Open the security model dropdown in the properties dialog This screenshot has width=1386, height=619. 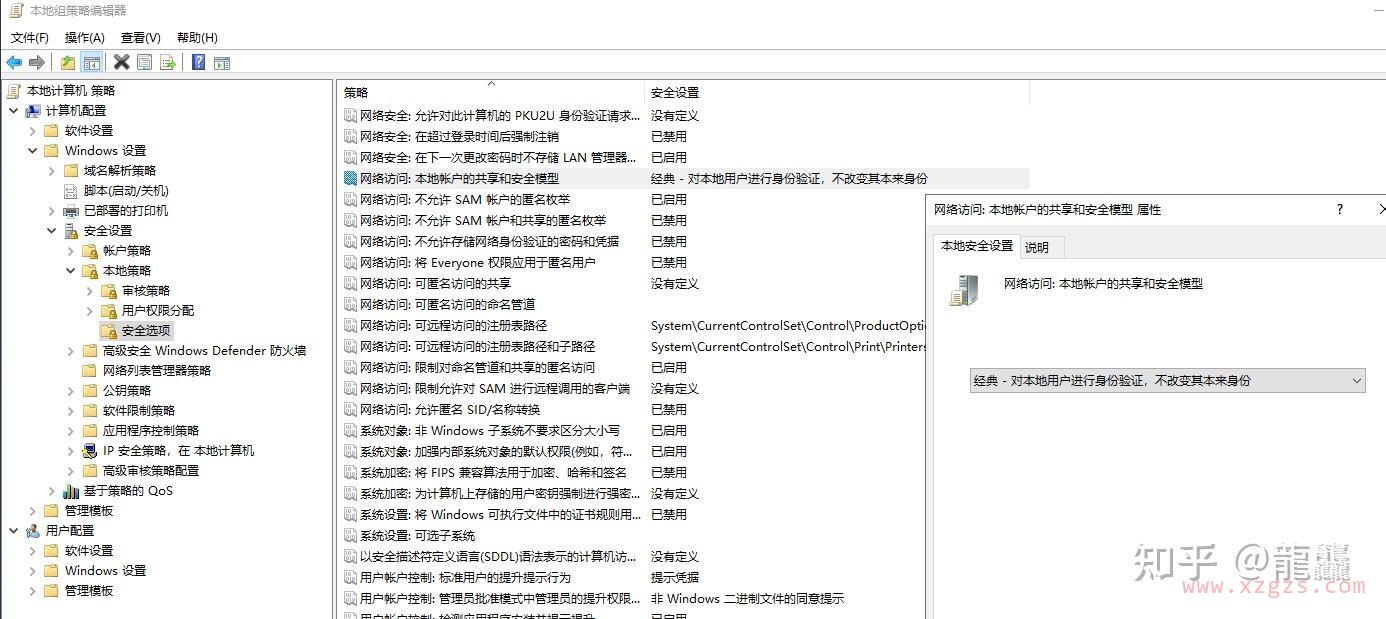[x=1356, y=380]
